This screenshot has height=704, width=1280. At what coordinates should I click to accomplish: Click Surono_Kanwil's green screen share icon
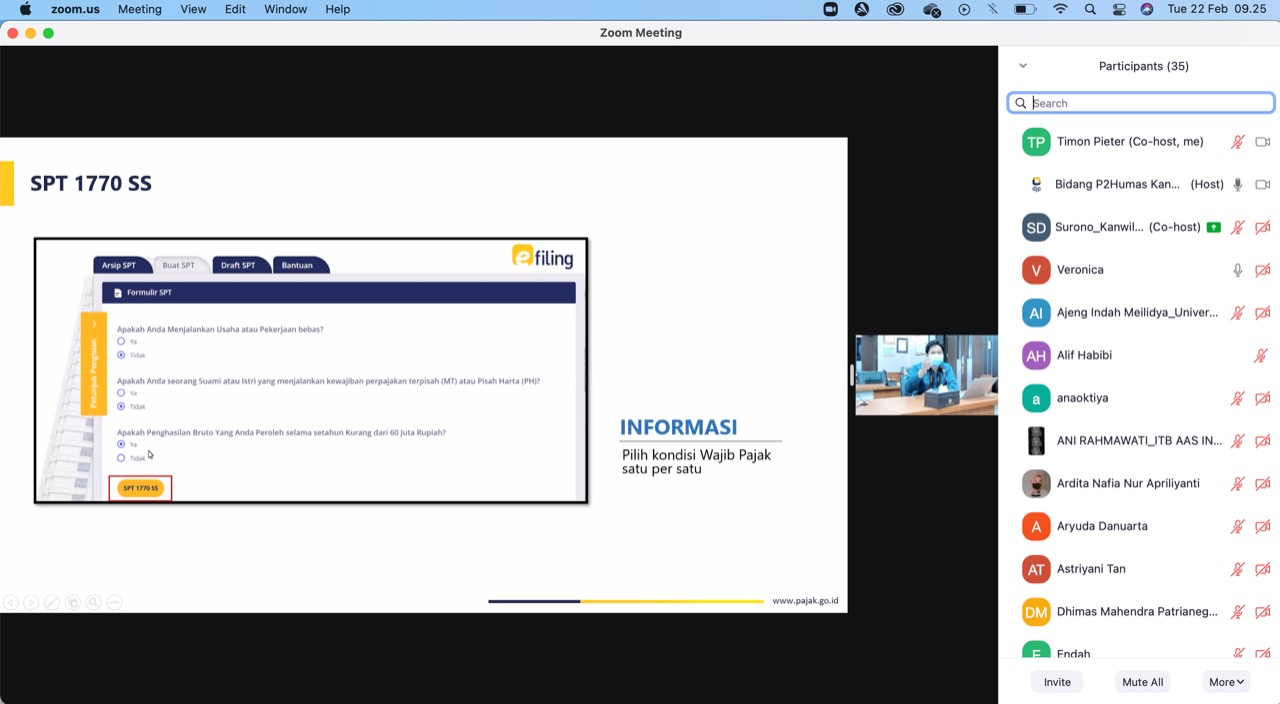(1213, 227)
